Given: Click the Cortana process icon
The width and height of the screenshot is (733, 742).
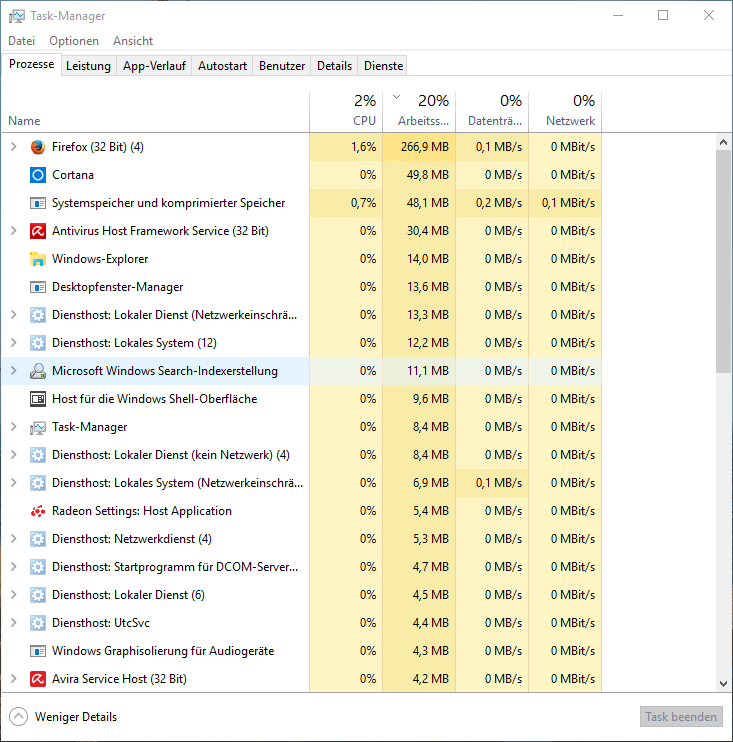Looking at the screenshot, I should coord(38,175).
